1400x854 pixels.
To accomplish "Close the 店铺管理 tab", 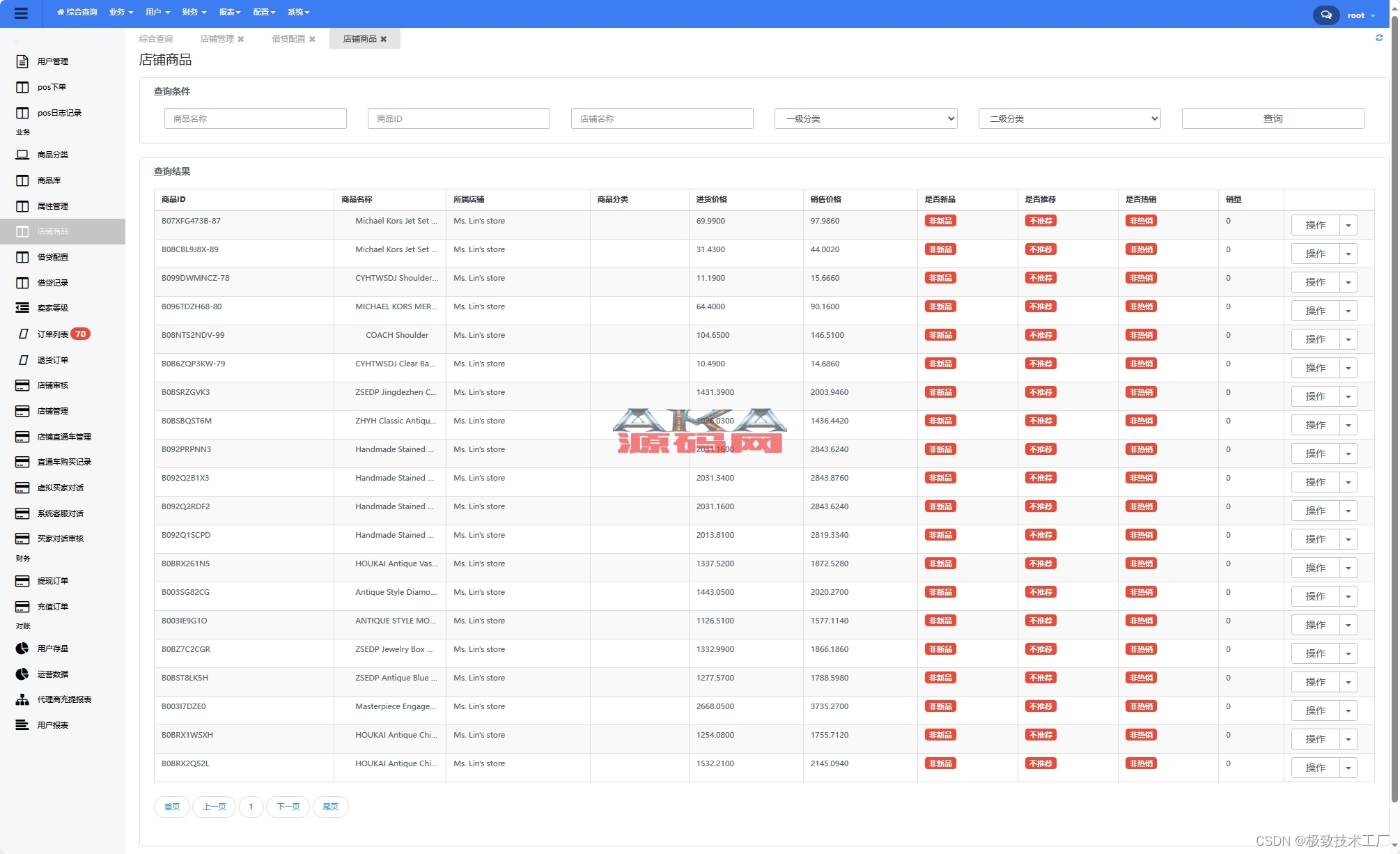I will [241, 39].
